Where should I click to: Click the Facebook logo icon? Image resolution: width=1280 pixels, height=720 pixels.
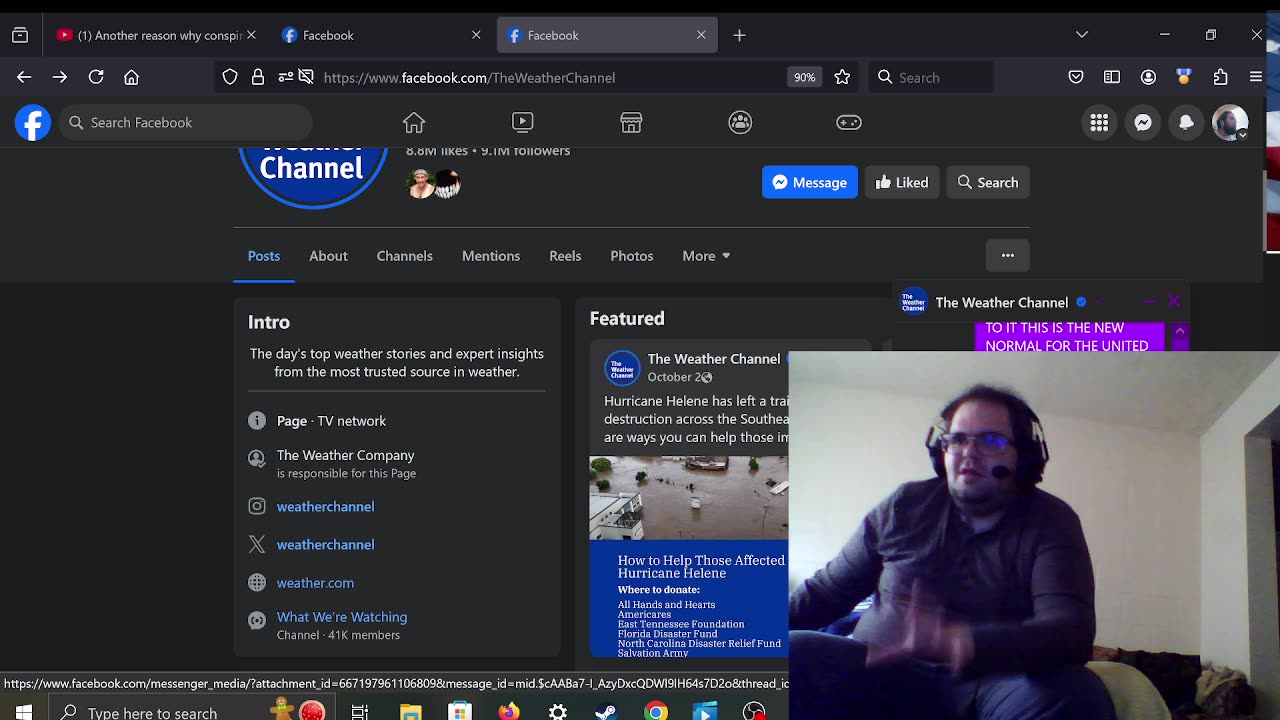(33, 122)
